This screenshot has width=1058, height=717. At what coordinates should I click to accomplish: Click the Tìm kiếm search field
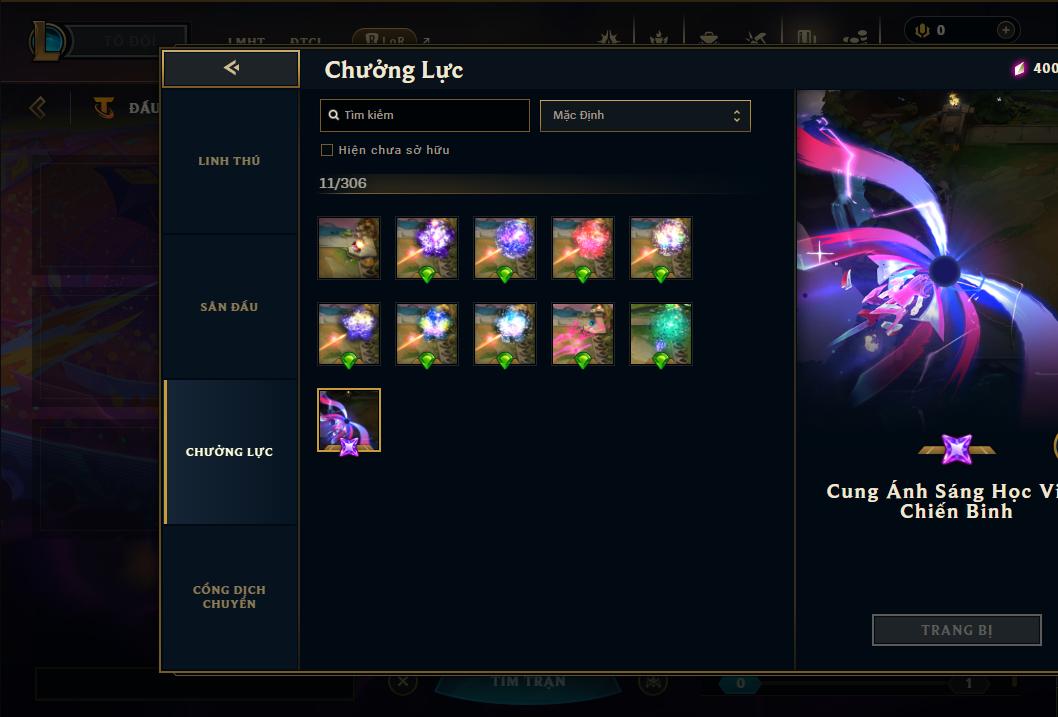424,115
